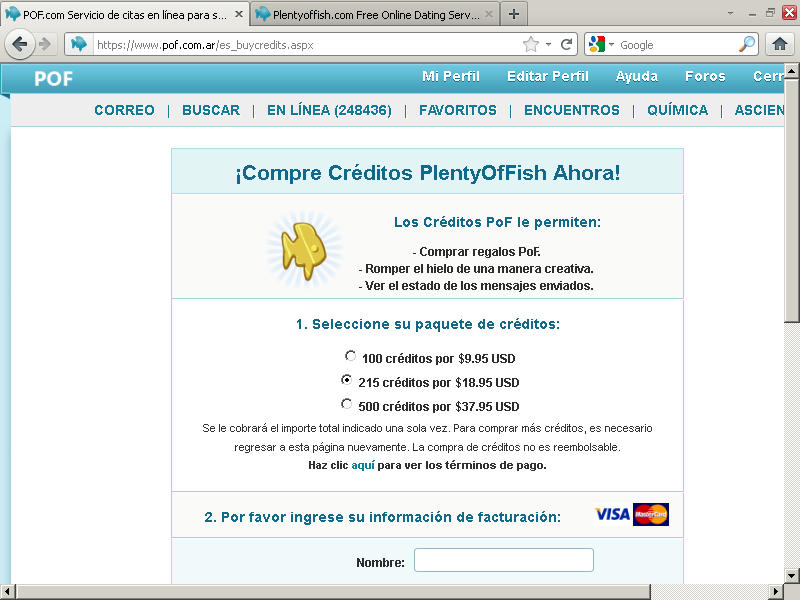The width and height of the screenshot is (800, 600).
Task: Click '2. Por favor ingrese su información' heading
Action: coord(382,517)
